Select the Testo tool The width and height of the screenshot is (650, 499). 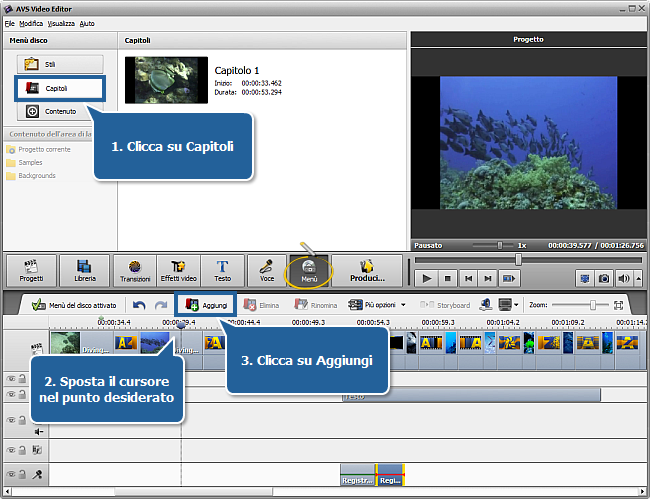pyautogui.click(x=222, y=270)
